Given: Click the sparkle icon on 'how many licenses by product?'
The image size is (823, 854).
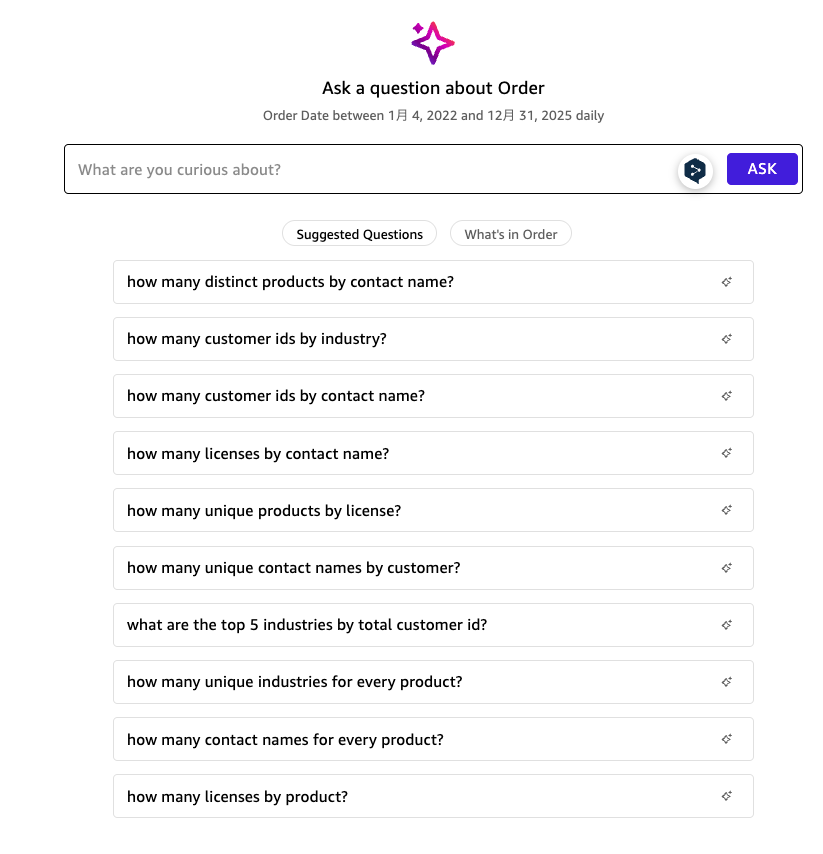Looking at the screenshot, I should coord(727,796).
